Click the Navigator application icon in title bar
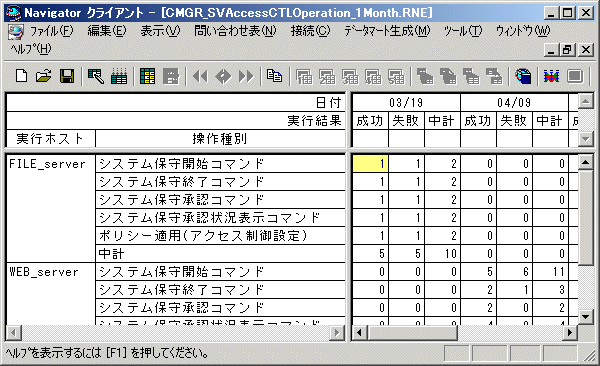The image size is (600, 366). click(13, 13)
